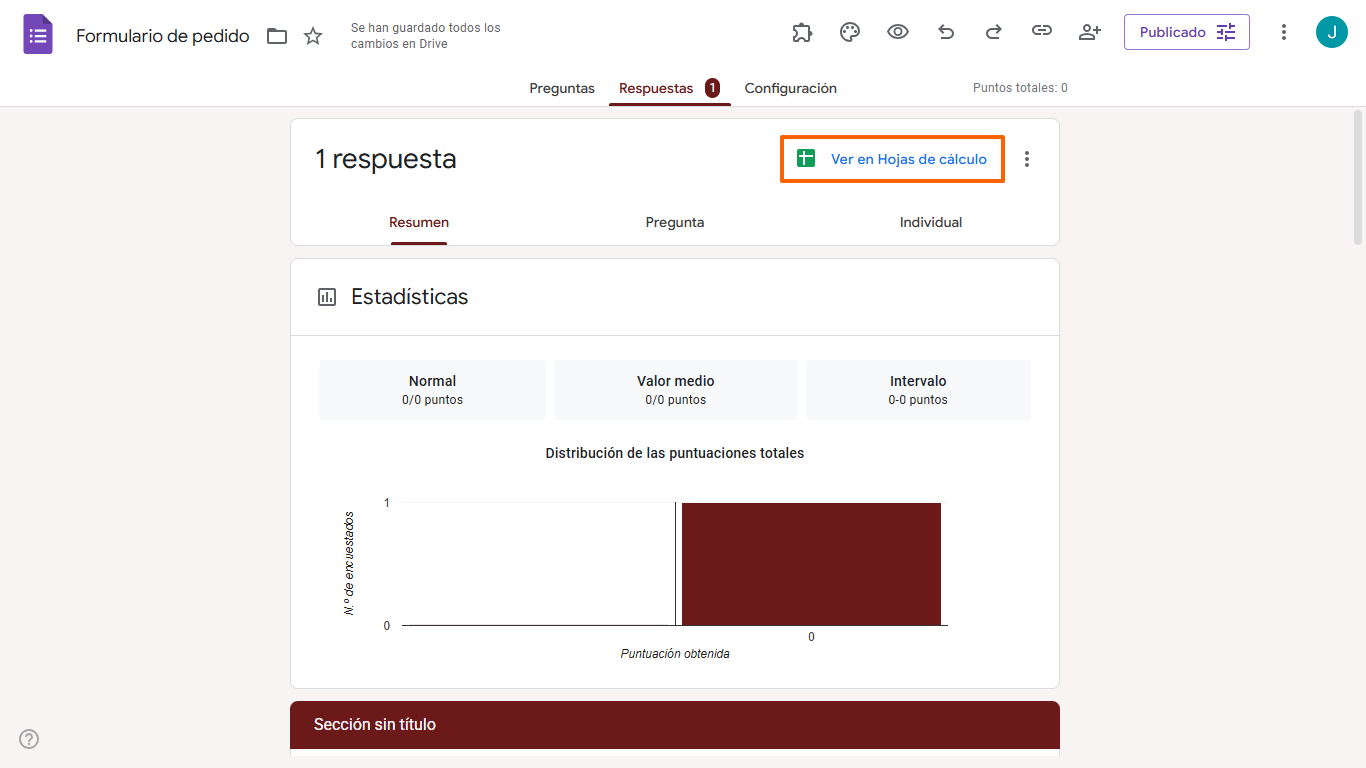Click the saved changes in Drive status

click(x=426, y=36)
